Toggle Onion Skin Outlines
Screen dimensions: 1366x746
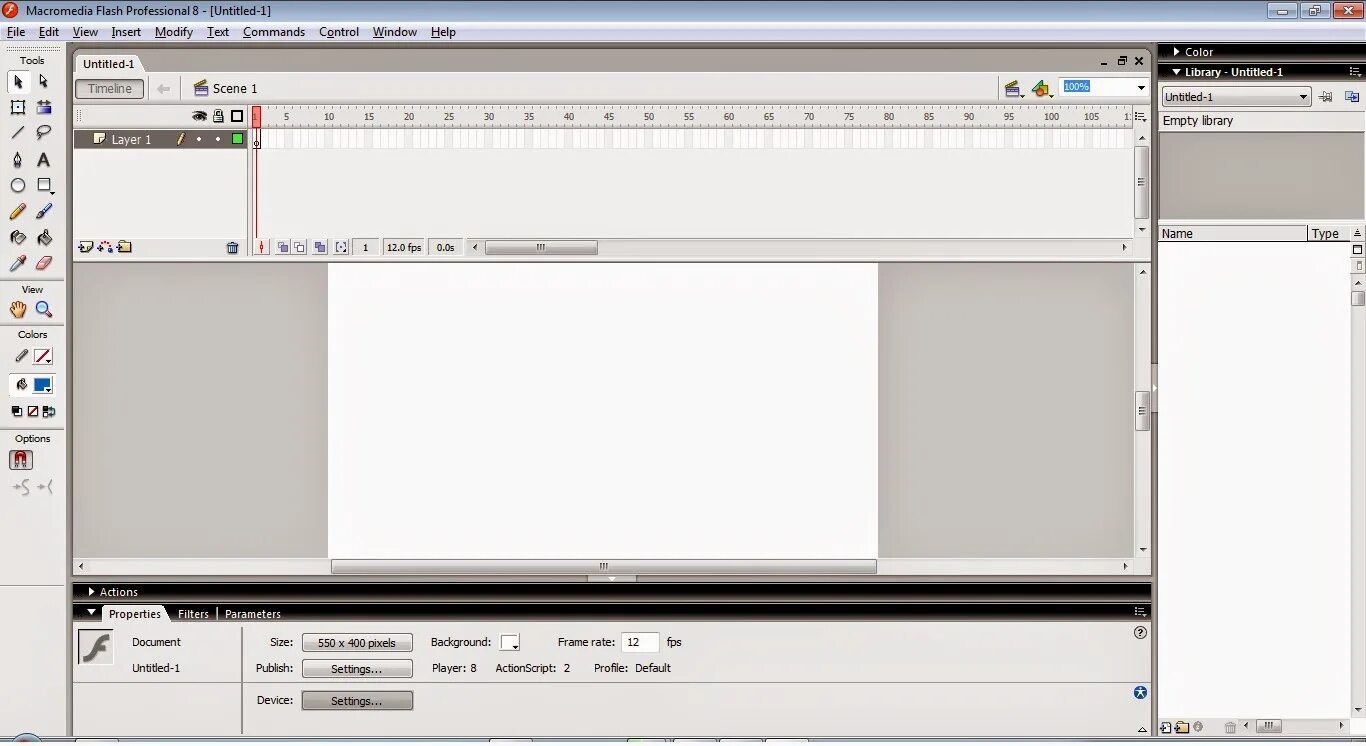coord(300,247)
